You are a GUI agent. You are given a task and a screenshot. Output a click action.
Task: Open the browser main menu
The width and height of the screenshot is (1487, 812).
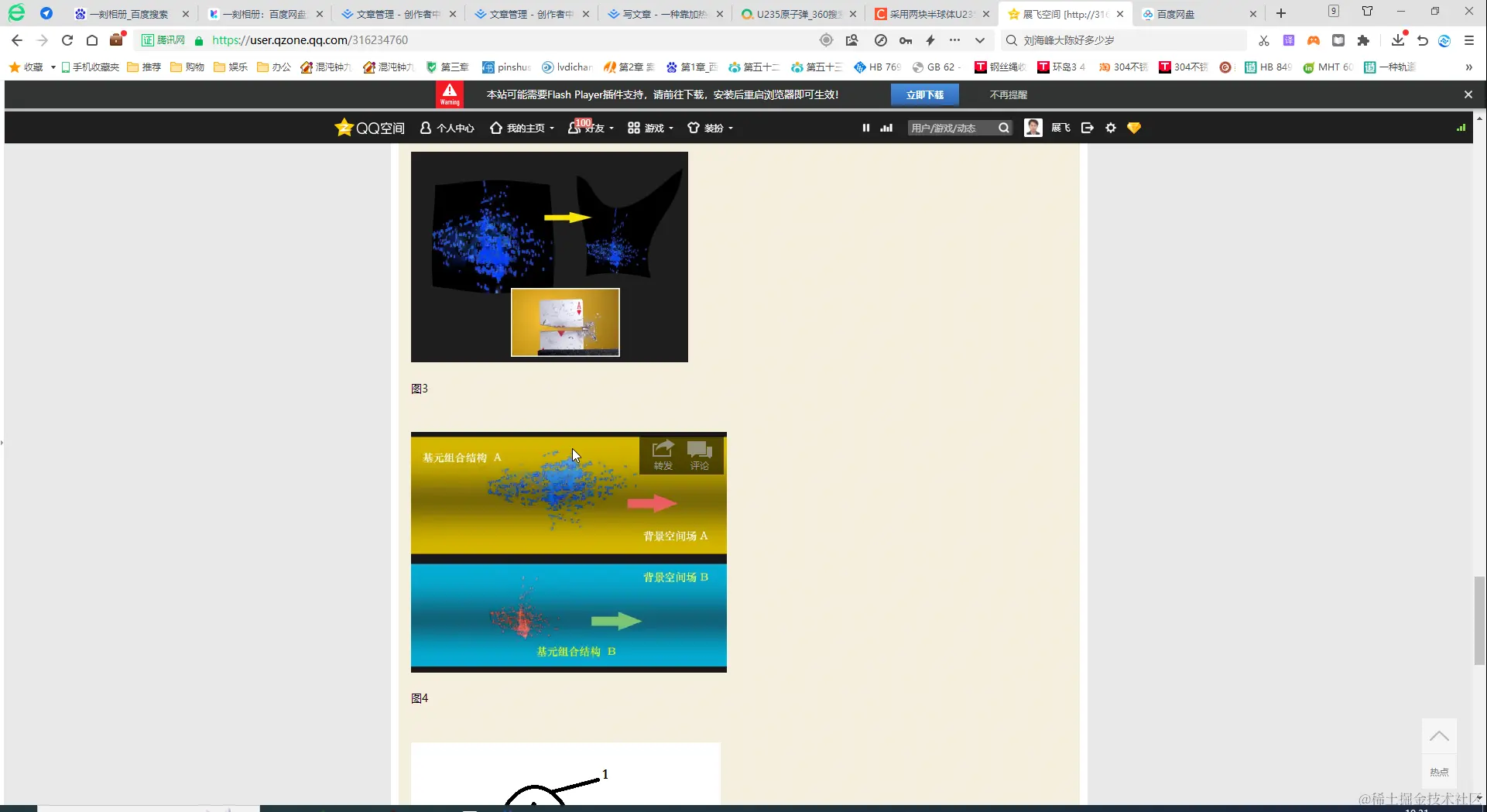1469,40
